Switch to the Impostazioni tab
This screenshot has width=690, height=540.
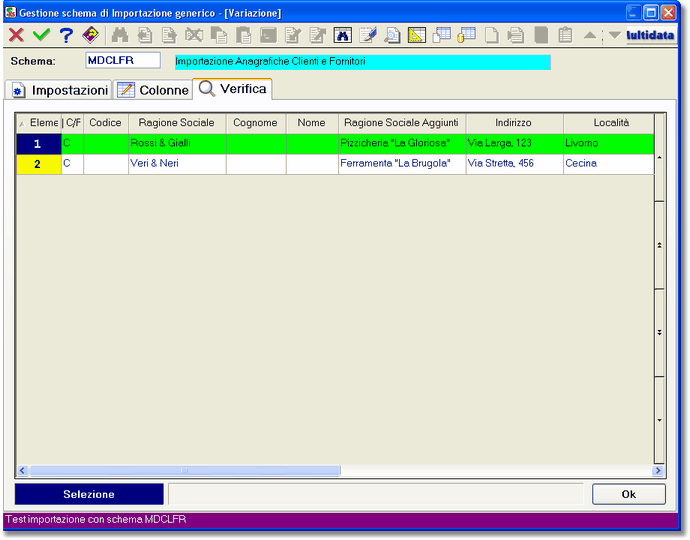pos(59,90)
